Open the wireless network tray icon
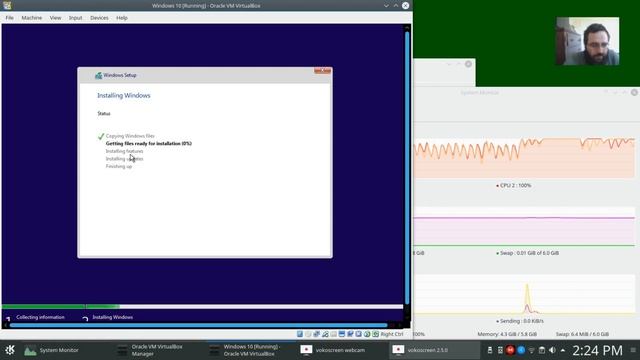This screenshot has height=360, width=640. 531,350
